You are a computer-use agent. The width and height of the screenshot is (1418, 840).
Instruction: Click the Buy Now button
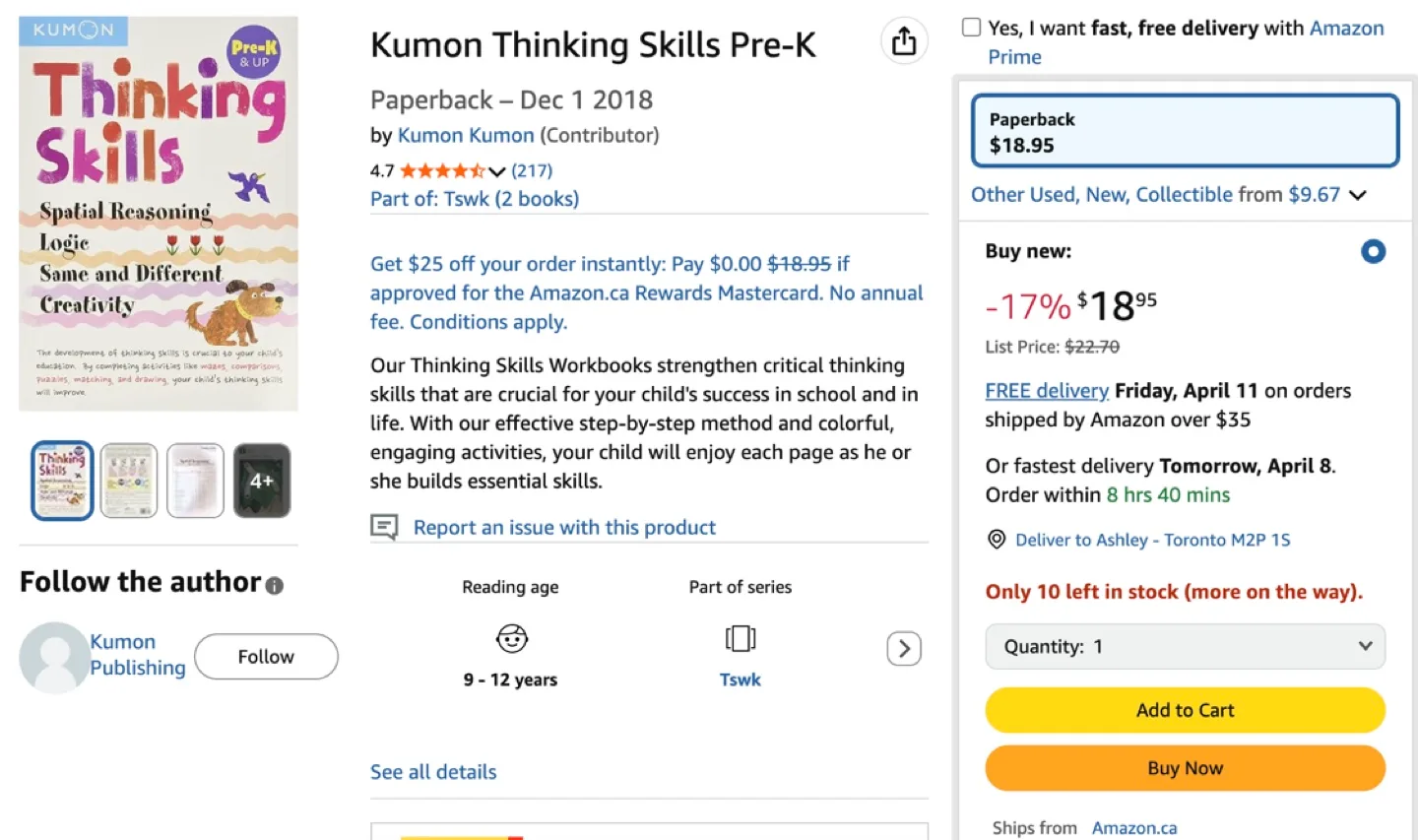click(x=1185, y=768)
